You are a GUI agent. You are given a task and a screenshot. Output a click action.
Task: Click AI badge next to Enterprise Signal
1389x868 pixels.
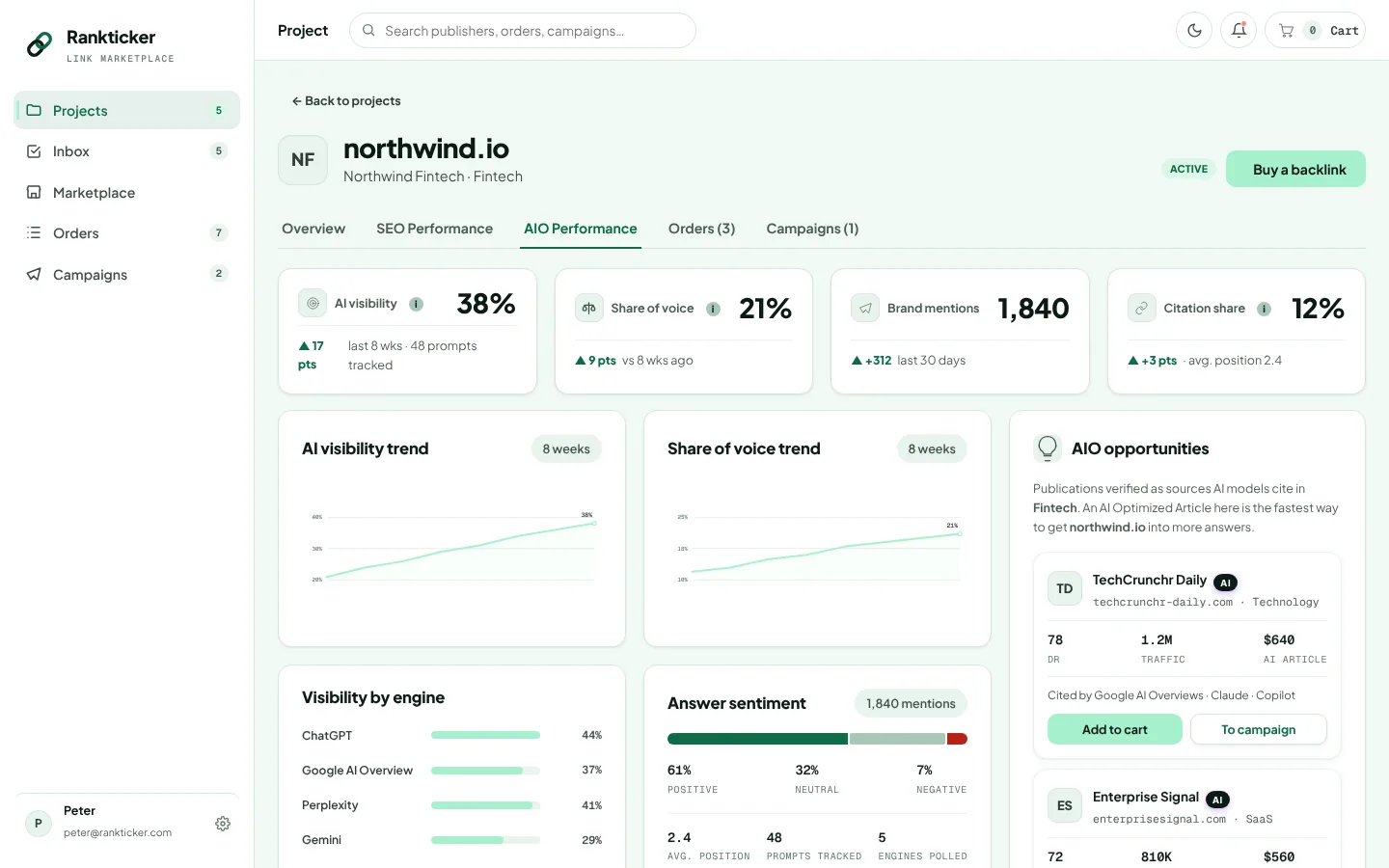point(1217,800)
